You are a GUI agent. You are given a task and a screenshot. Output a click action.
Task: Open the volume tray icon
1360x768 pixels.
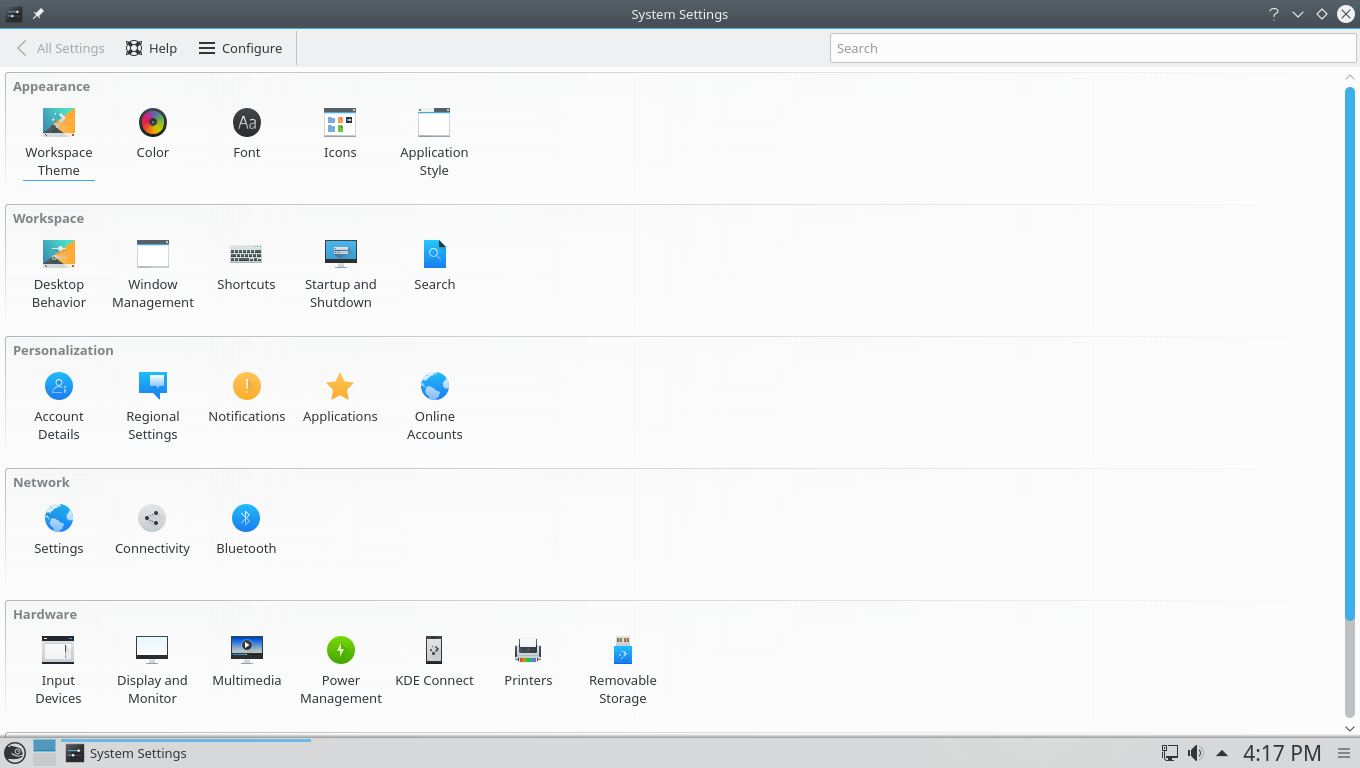(x=1195, y=753)
